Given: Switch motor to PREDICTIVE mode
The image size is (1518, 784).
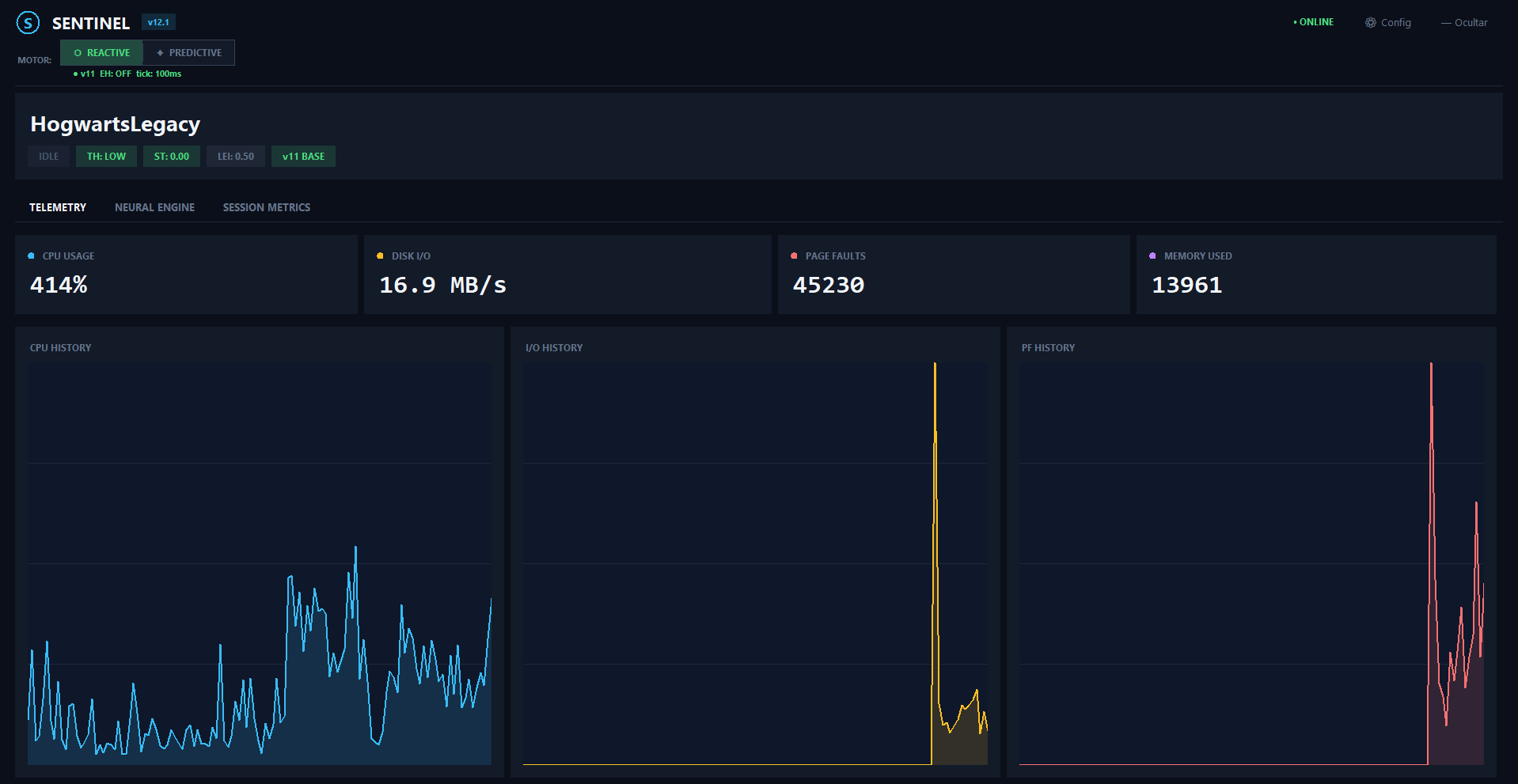Looking at the screenshot, I should (188, 53).
